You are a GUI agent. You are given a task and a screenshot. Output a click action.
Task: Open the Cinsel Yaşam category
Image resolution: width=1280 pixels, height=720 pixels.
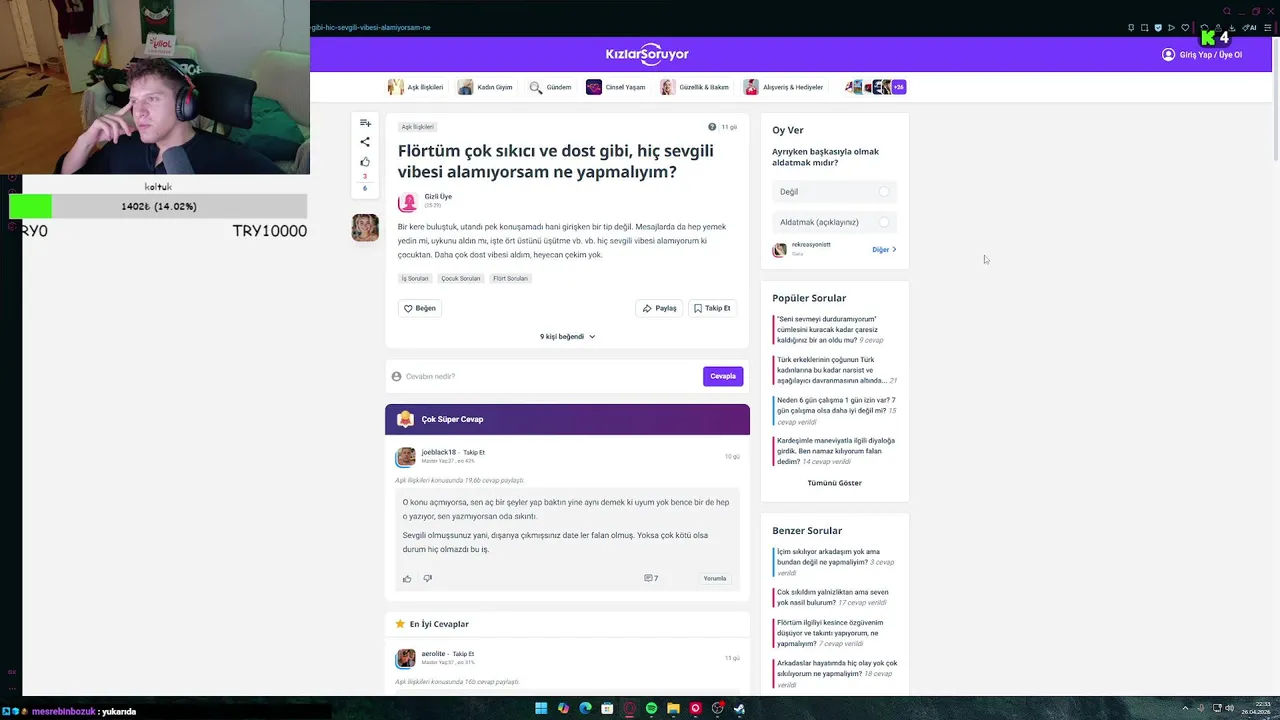click(x=615, y=87)
